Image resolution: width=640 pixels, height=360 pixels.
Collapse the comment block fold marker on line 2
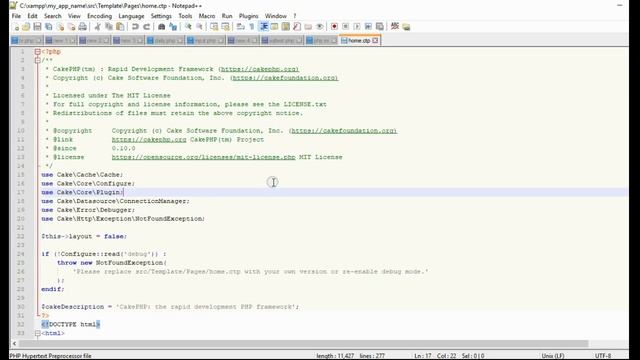(38, 60)
